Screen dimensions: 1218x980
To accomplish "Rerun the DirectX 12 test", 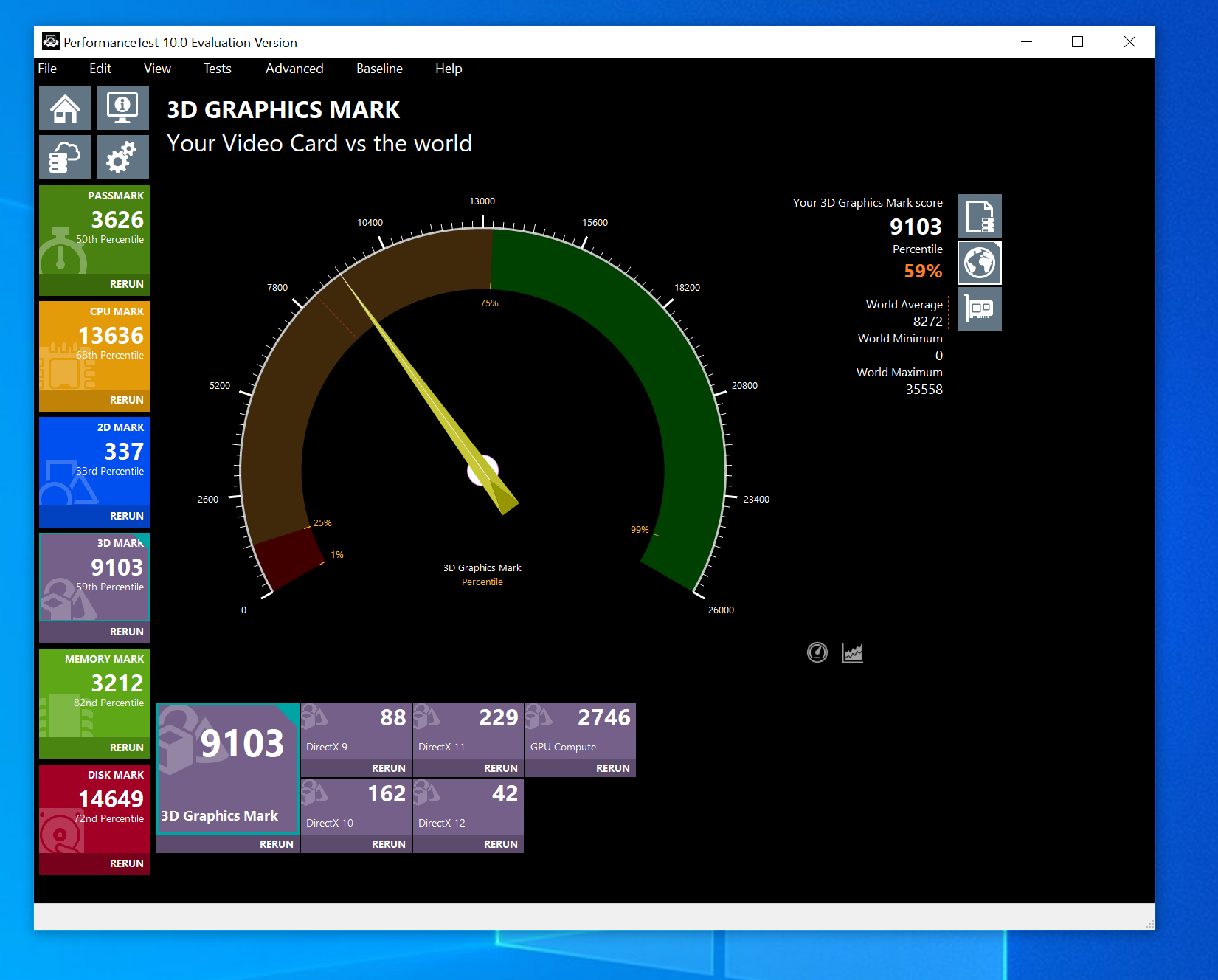I will click(501, 844).
